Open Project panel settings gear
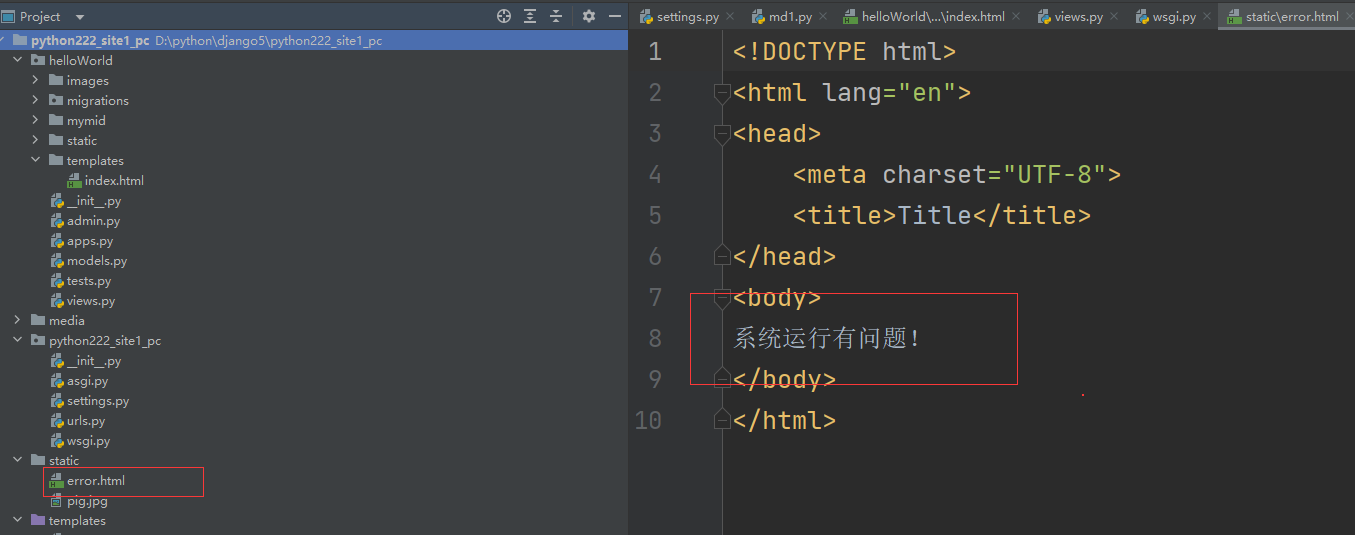 pyautogui.click(x=589, y=16)
